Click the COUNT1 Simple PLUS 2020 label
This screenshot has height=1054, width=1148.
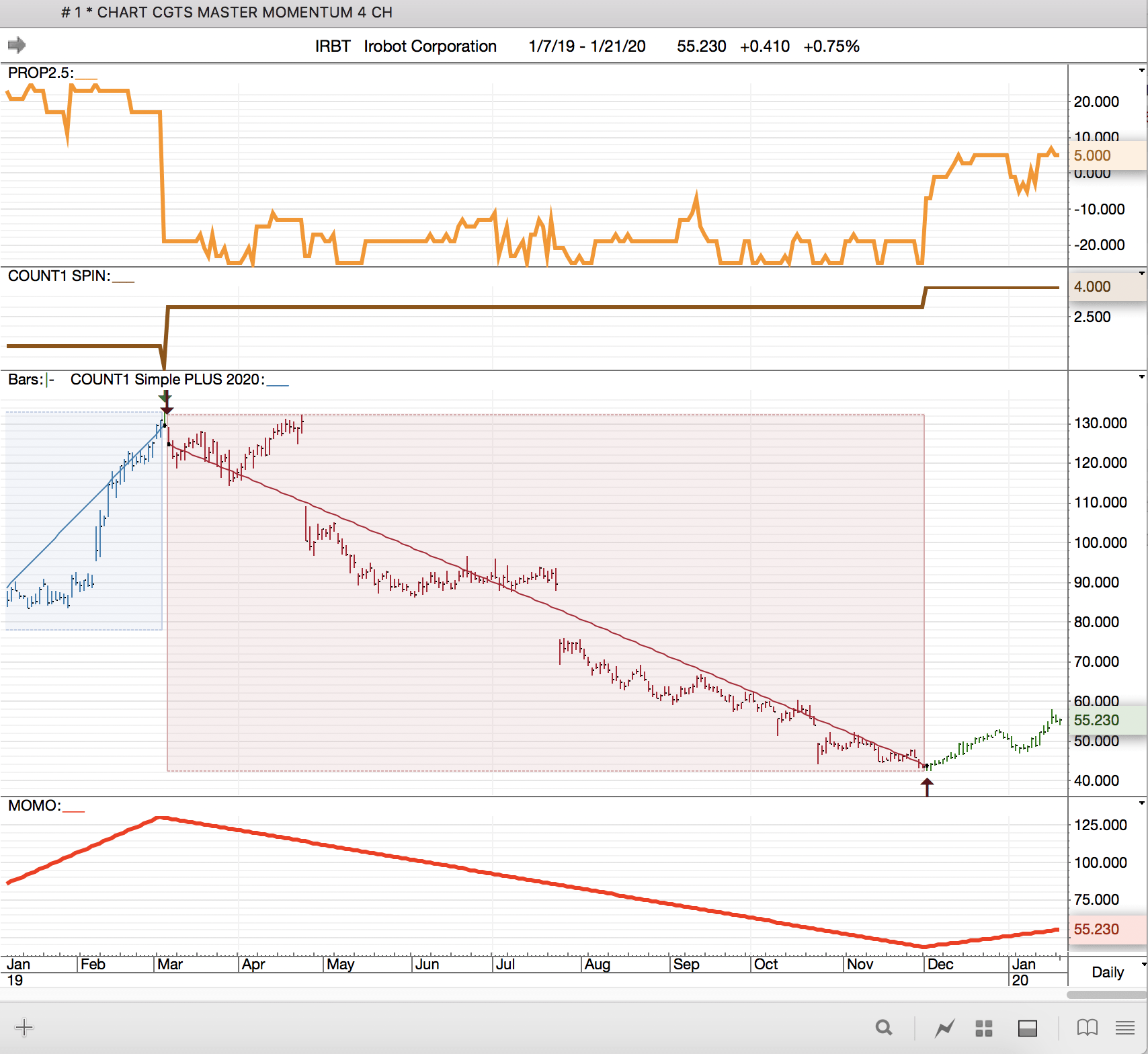[x=167, y=379]
